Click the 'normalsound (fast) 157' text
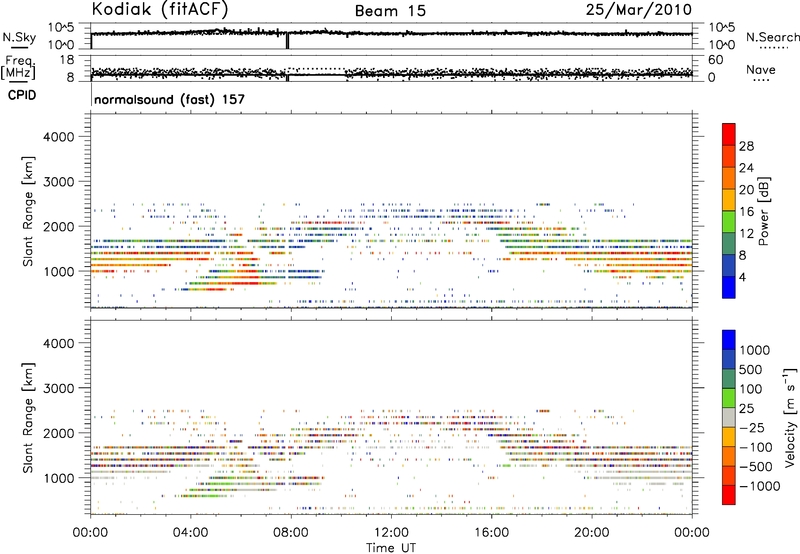800x554 pixels. click(x=169, y=99)
